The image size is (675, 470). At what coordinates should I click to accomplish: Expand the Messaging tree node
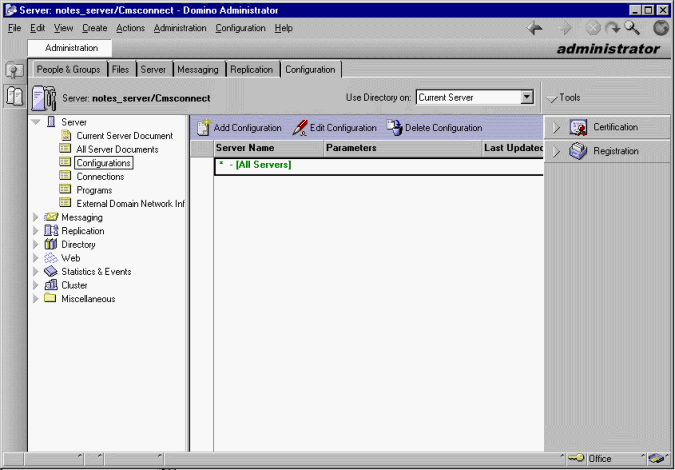click(x=36, y=217)
